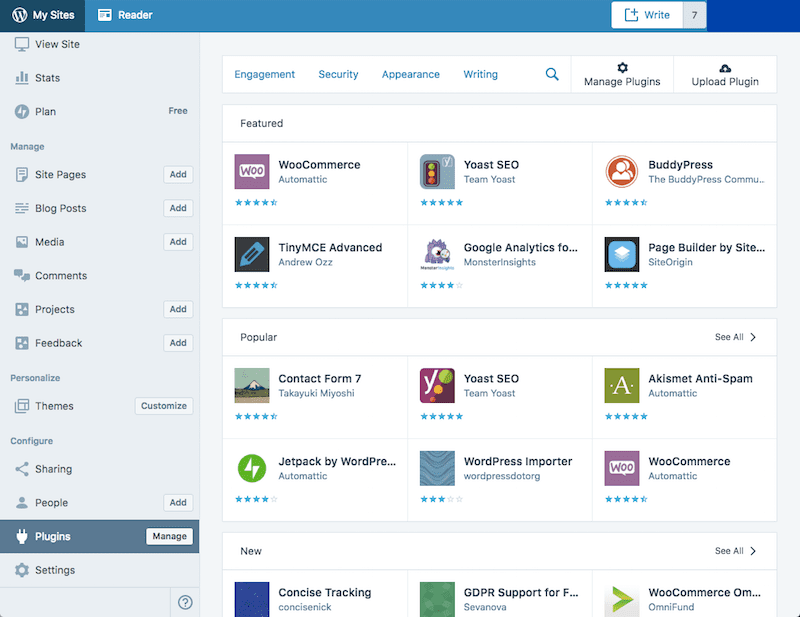Screen dimensions: 800x617
Task: Open featured WooCommerce plugin logo
Action: (252, 171)
